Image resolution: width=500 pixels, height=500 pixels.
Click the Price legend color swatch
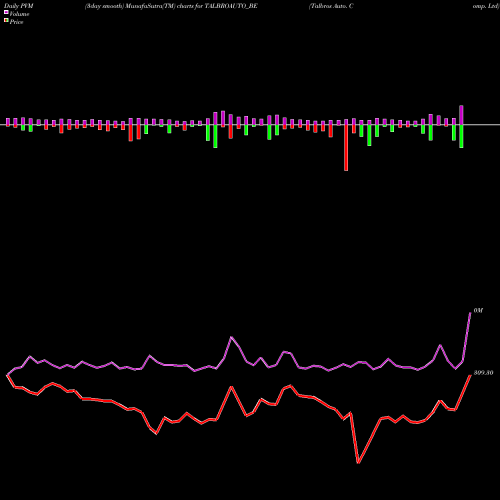pyautogui.click(x=6, y=20)
